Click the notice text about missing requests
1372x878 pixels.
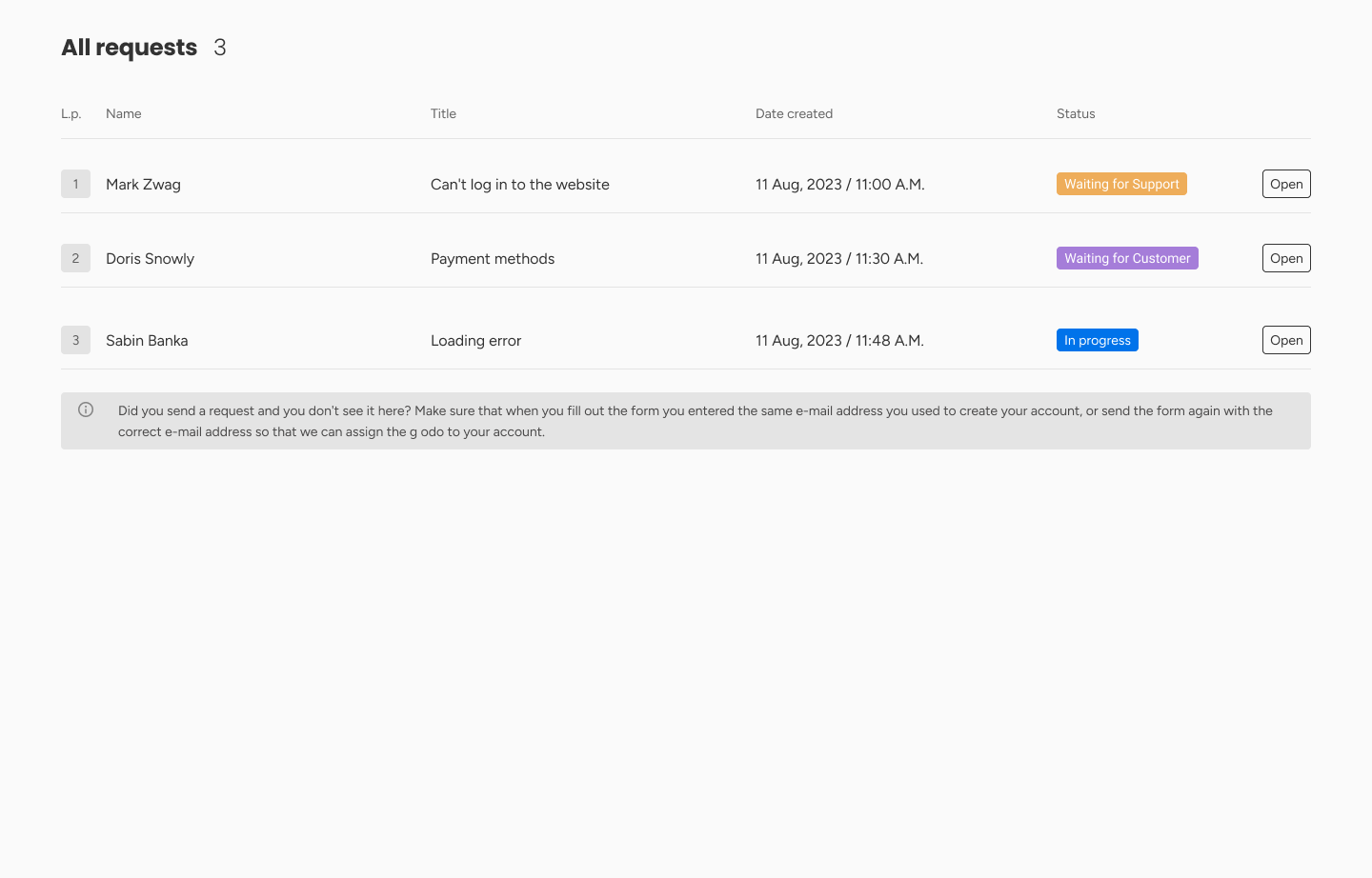(x=696, y=421)
